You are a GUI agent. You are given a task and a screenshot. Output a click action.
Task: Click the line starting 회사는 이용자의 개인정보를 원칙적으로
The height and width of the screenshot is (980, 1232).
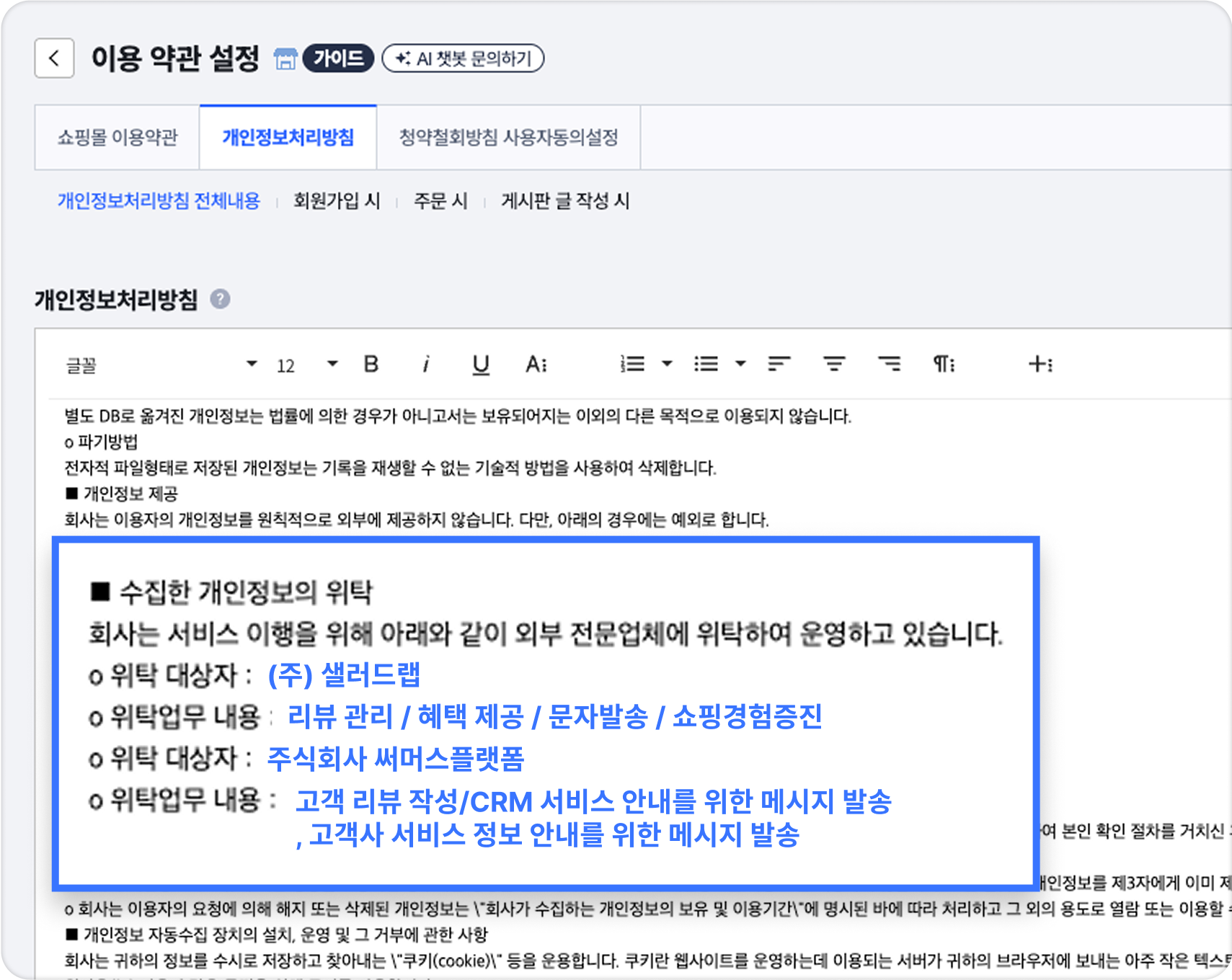417,520
